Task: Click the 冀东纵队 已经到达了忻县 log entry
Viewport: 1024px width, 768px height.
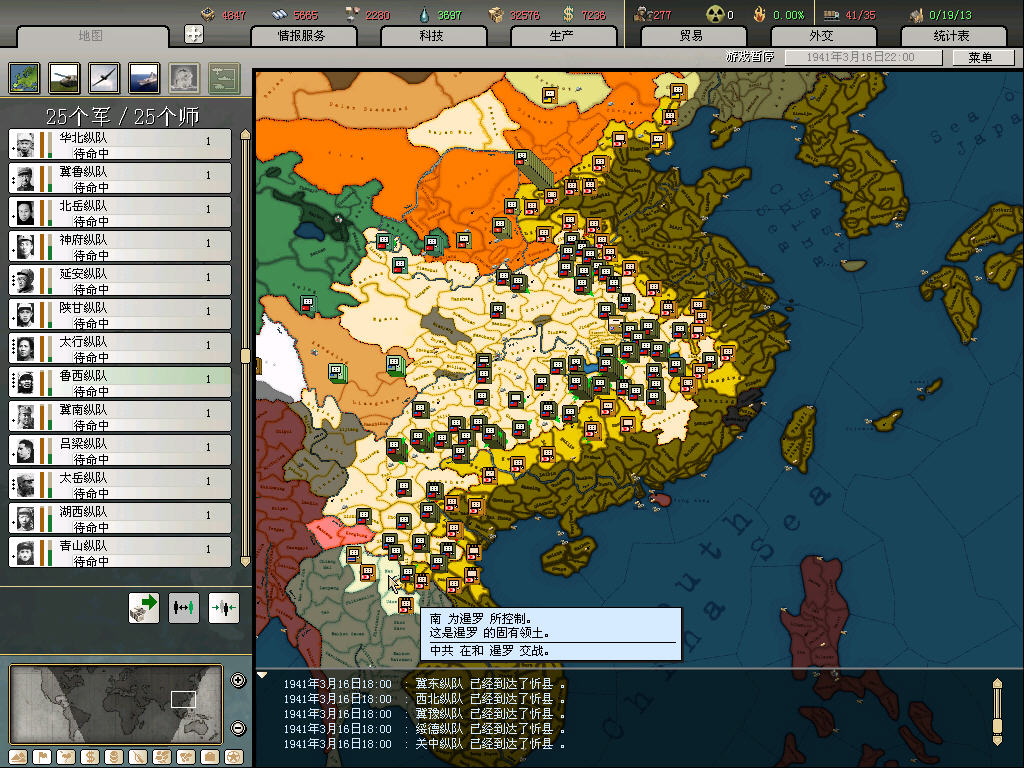Action: (423, 684)
